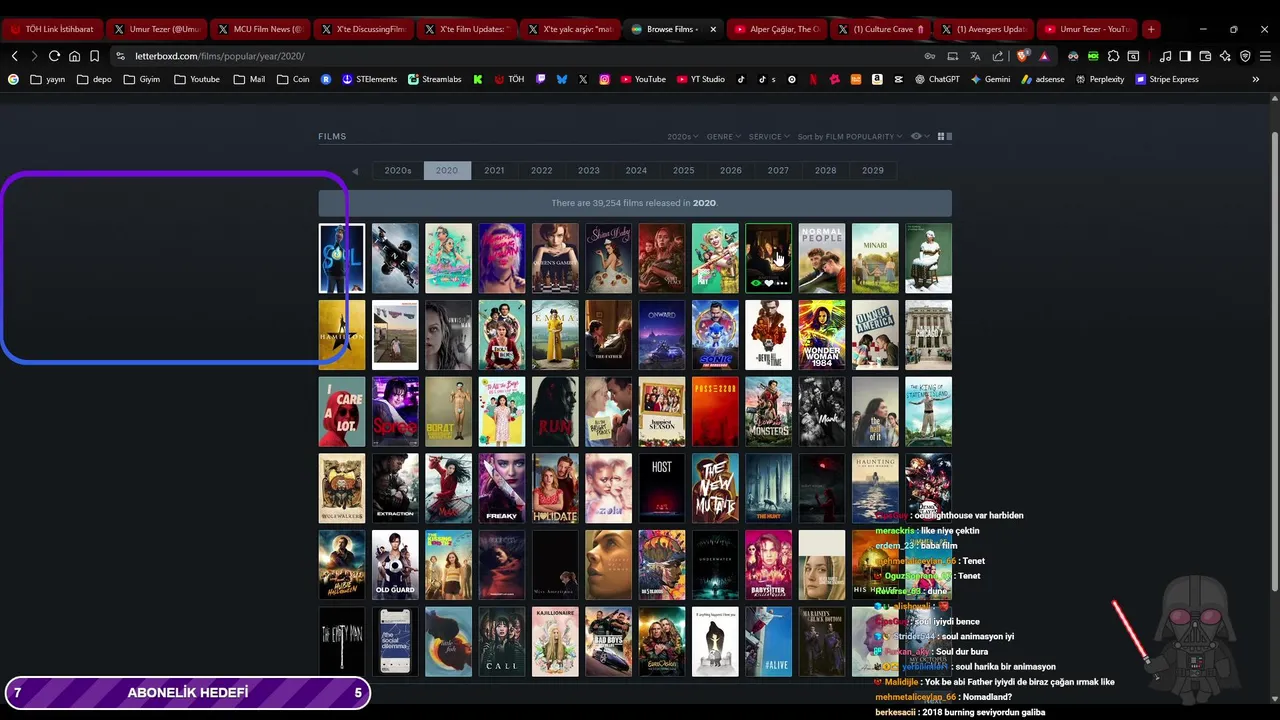Open the 2020s decade dropdown
This screenshot has height=720, width=1280.
point(682,136)
